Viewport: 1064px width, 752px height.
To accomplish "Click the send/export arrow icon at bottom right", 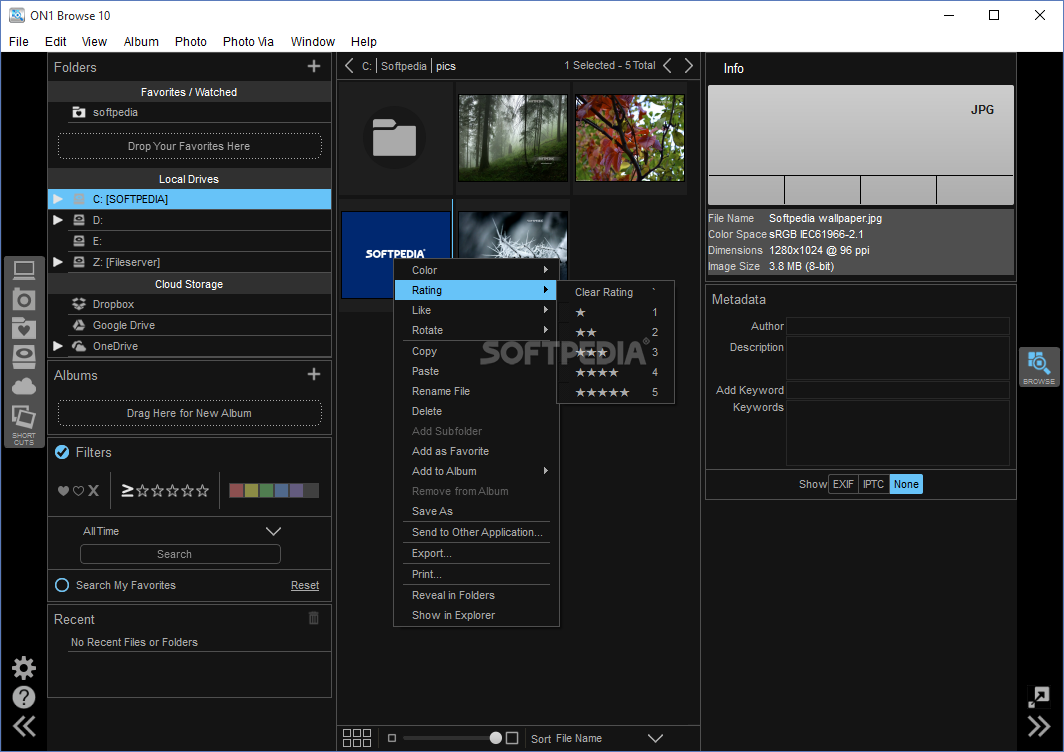I will (1039, 696).
